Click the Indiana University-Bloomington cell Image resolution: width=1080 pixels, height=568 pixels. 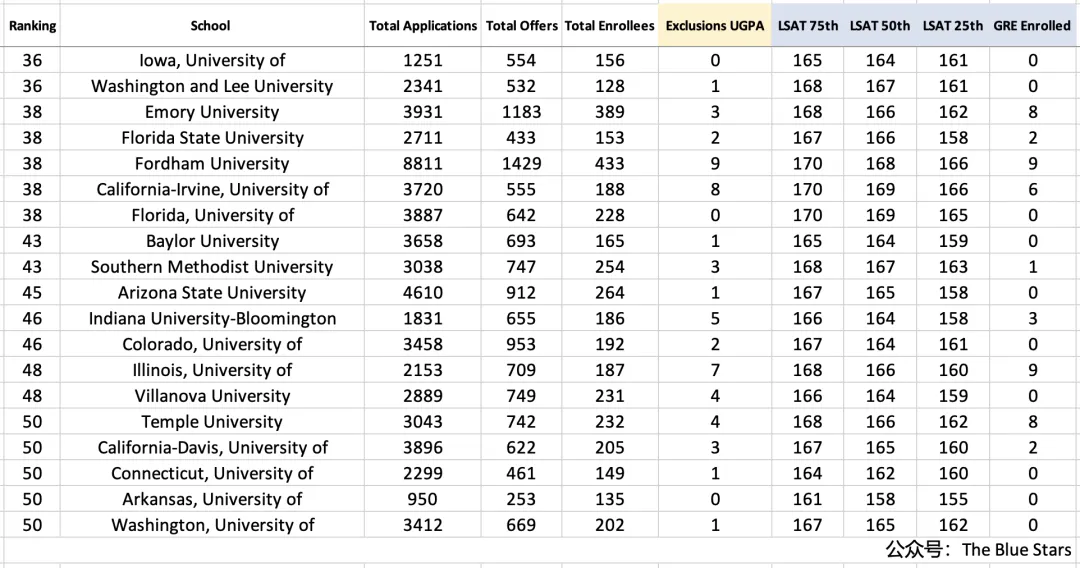pyautogui.click(x=212, y=319)
